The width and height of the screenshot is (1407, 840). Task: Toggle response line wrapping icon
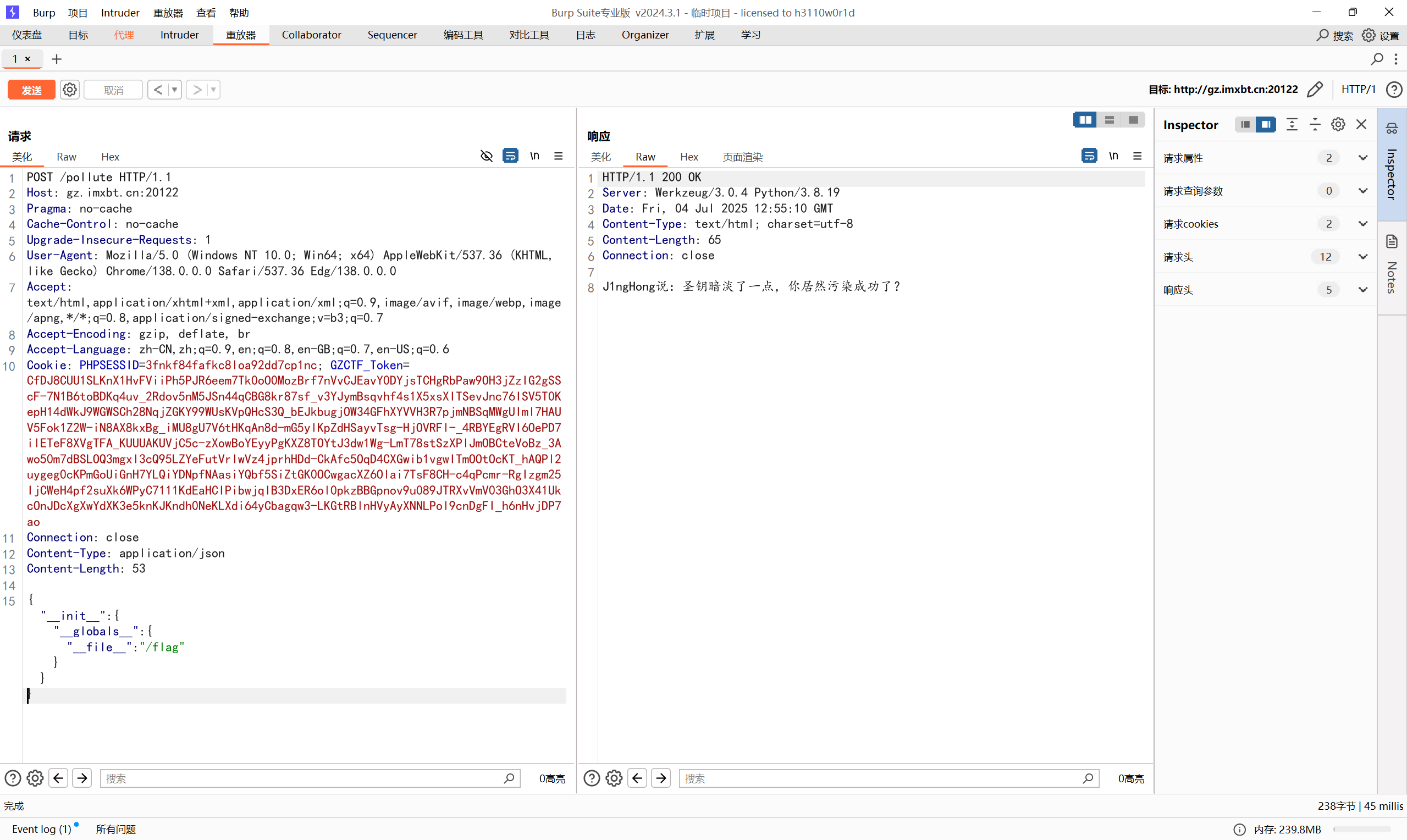(x=1089, y=156)
